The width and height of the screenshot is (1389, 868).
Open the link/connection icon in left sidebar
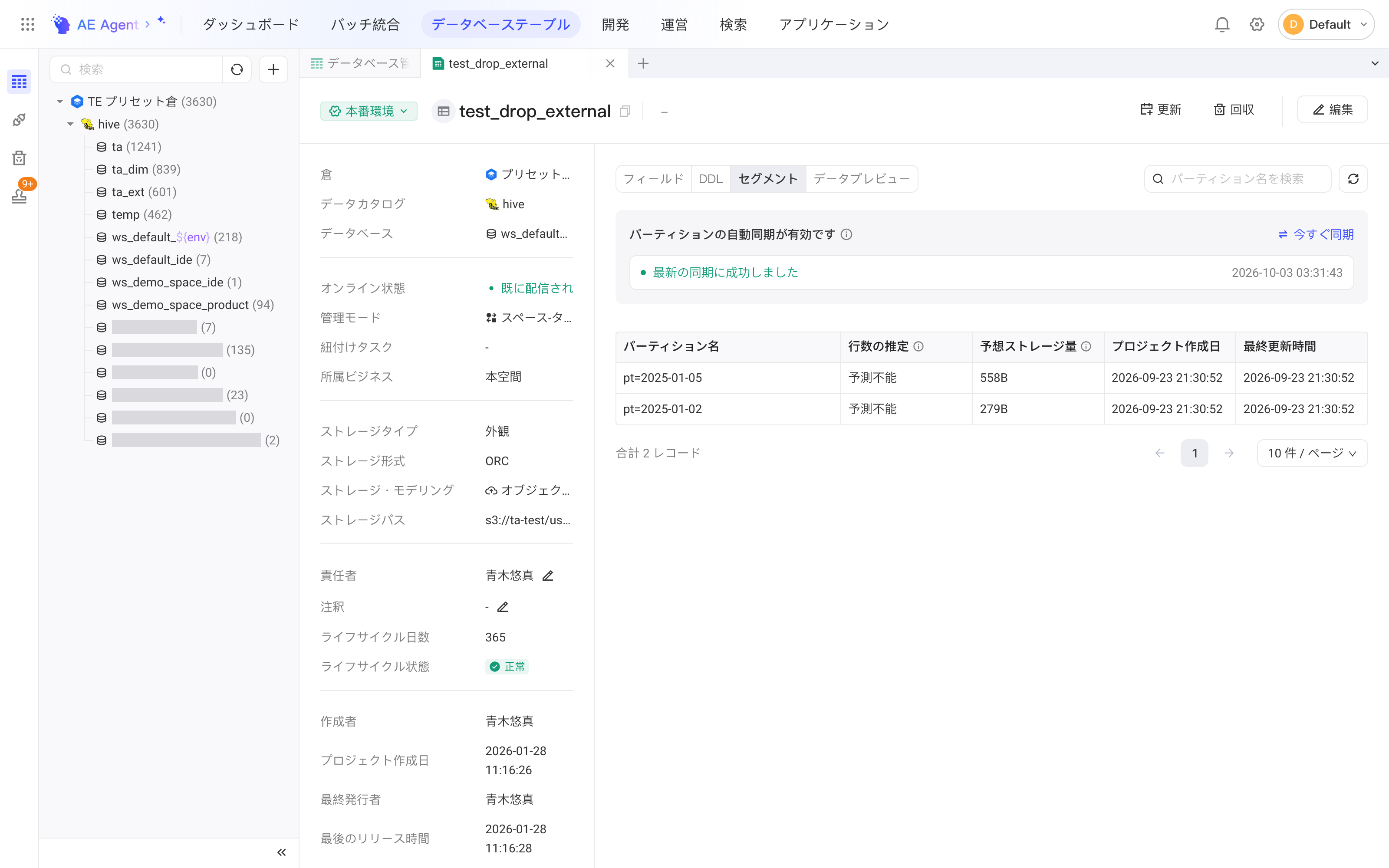[19, 120]
